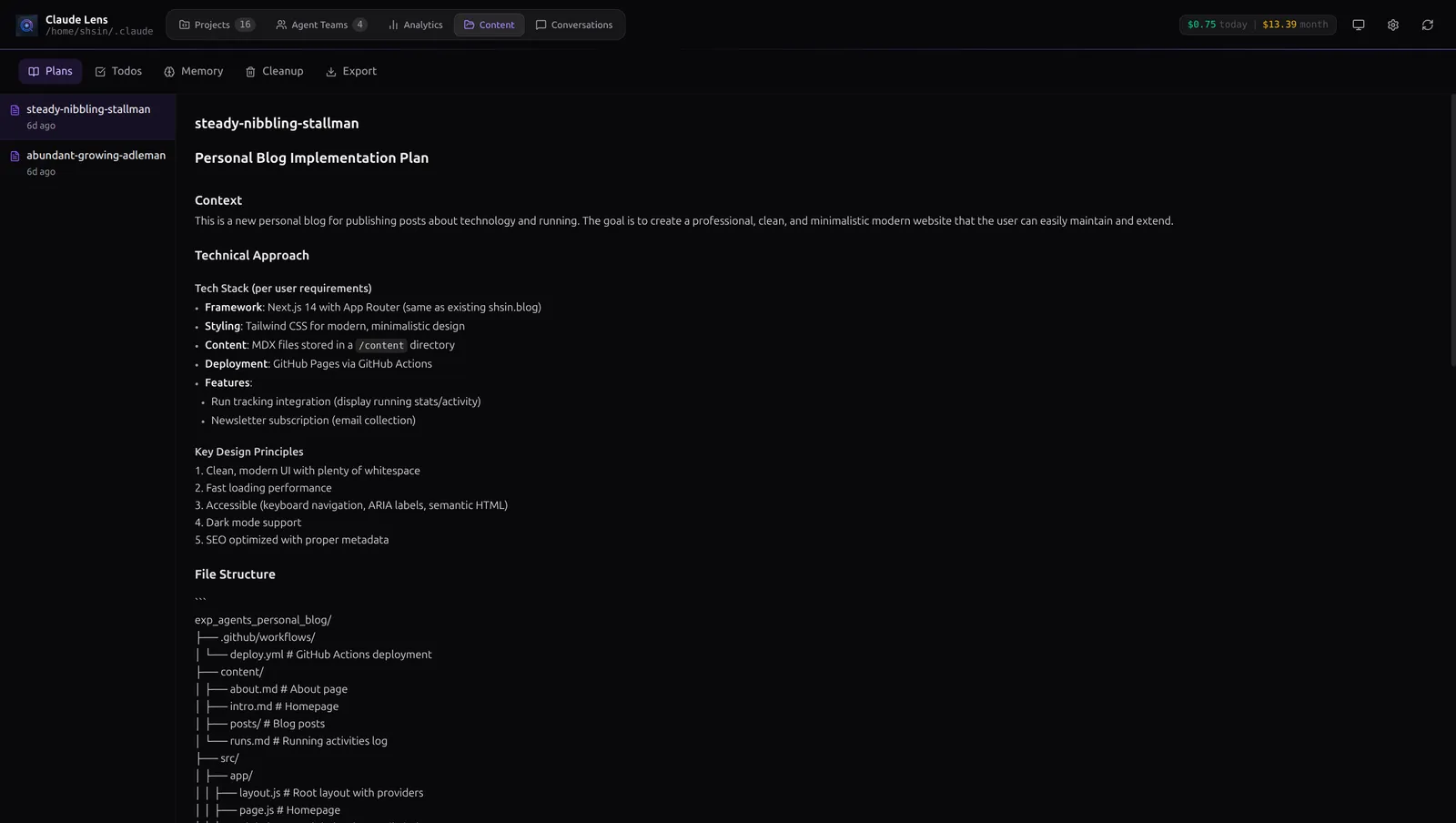Click the Export download icon
This screenshot has height=823, width=1456.
(x=330, y=70)
